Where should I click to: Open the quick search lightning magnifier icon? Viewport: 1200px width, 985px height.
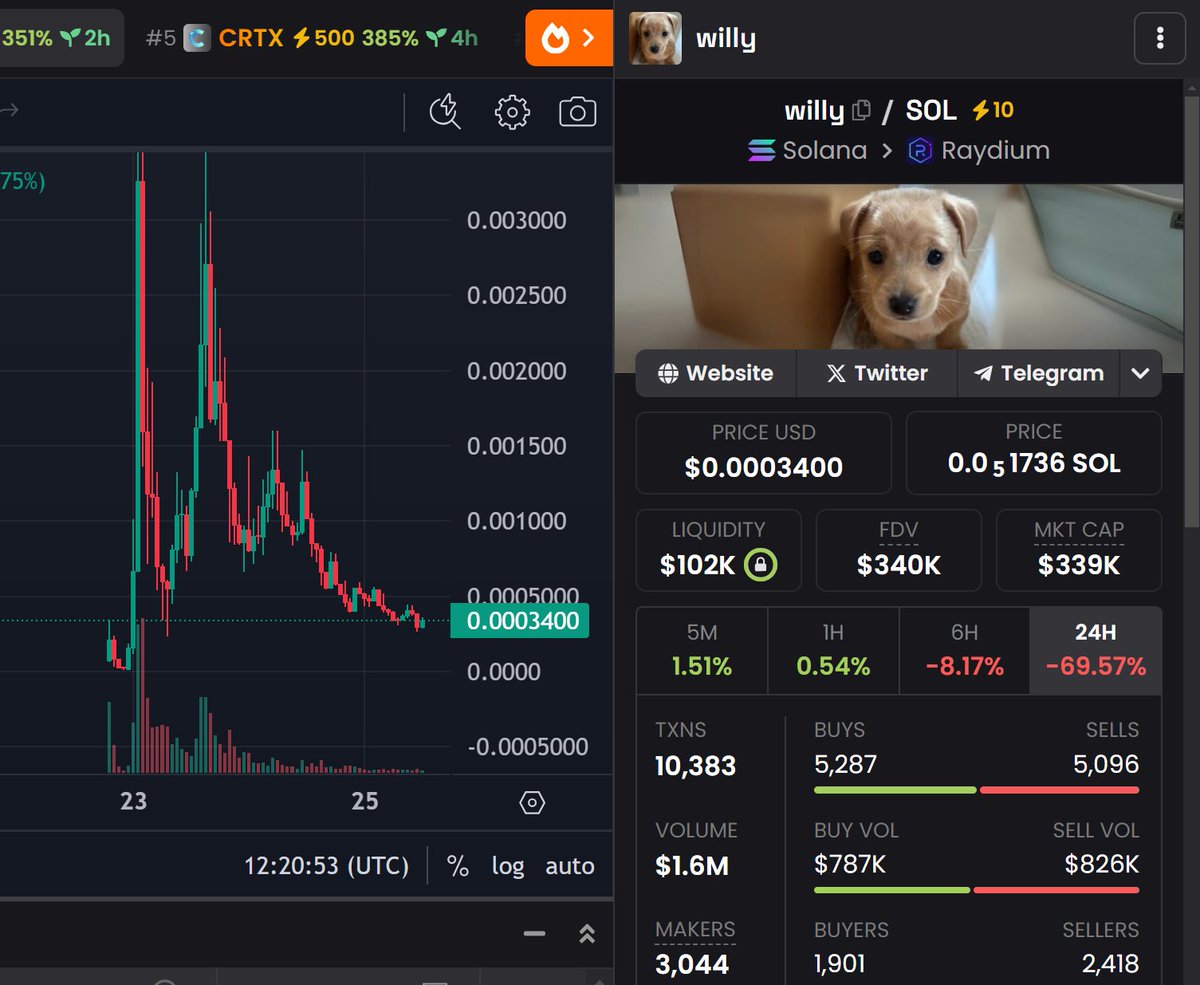point(444,112)
